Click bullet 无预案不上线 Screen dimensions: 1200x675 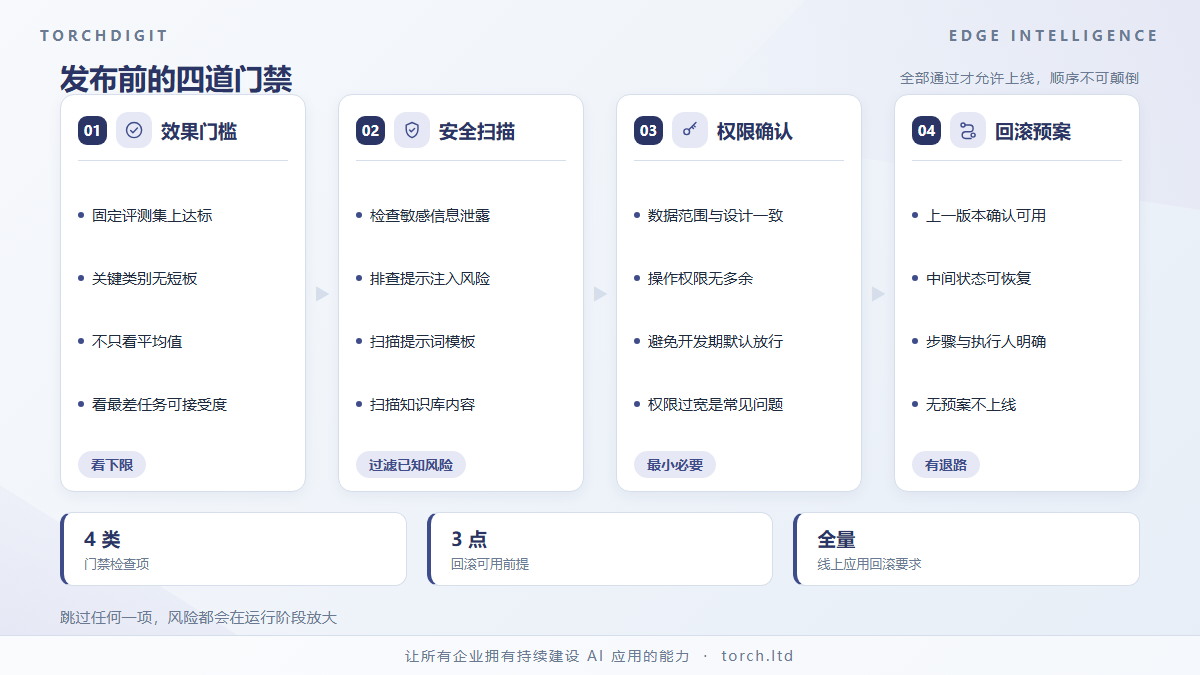point(971,404)
